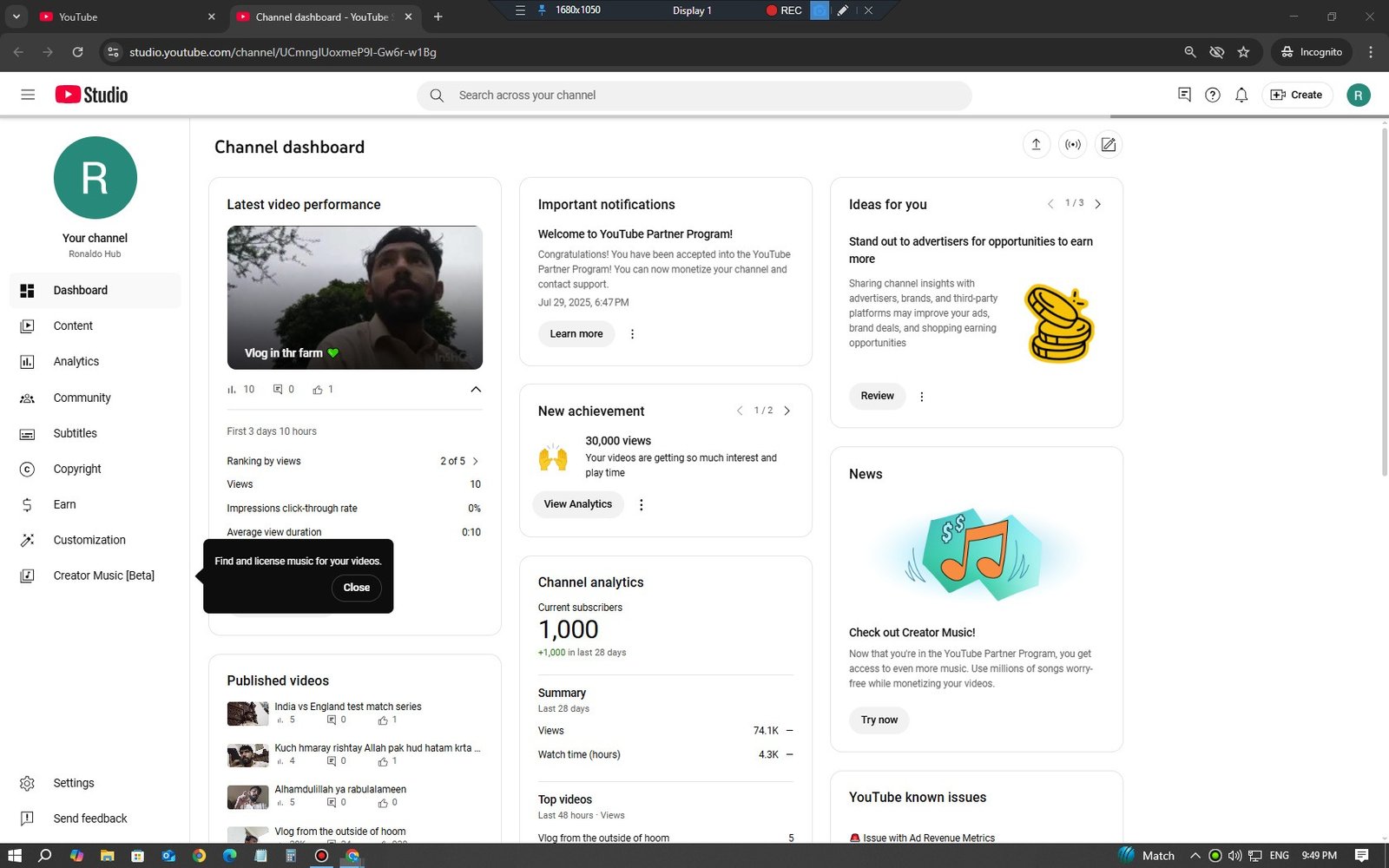
Task: Click the taskbar volume icon
Action: pos(1234,856)
